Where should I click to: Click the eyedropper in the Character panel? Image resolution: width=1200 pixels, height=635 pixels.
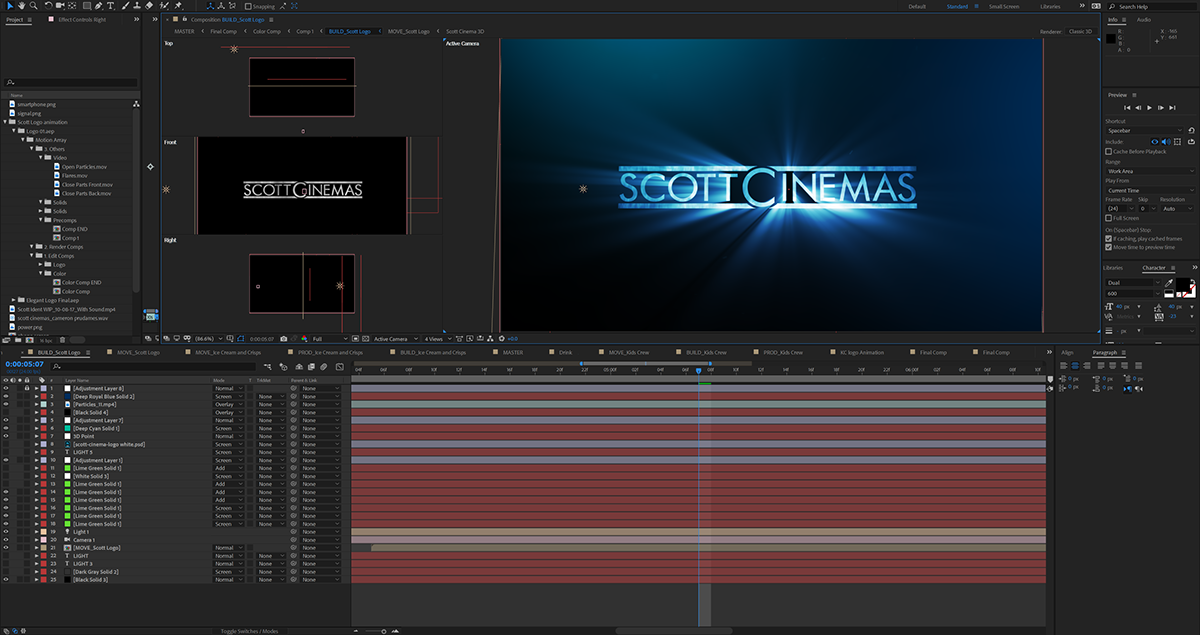point(1169,284)
